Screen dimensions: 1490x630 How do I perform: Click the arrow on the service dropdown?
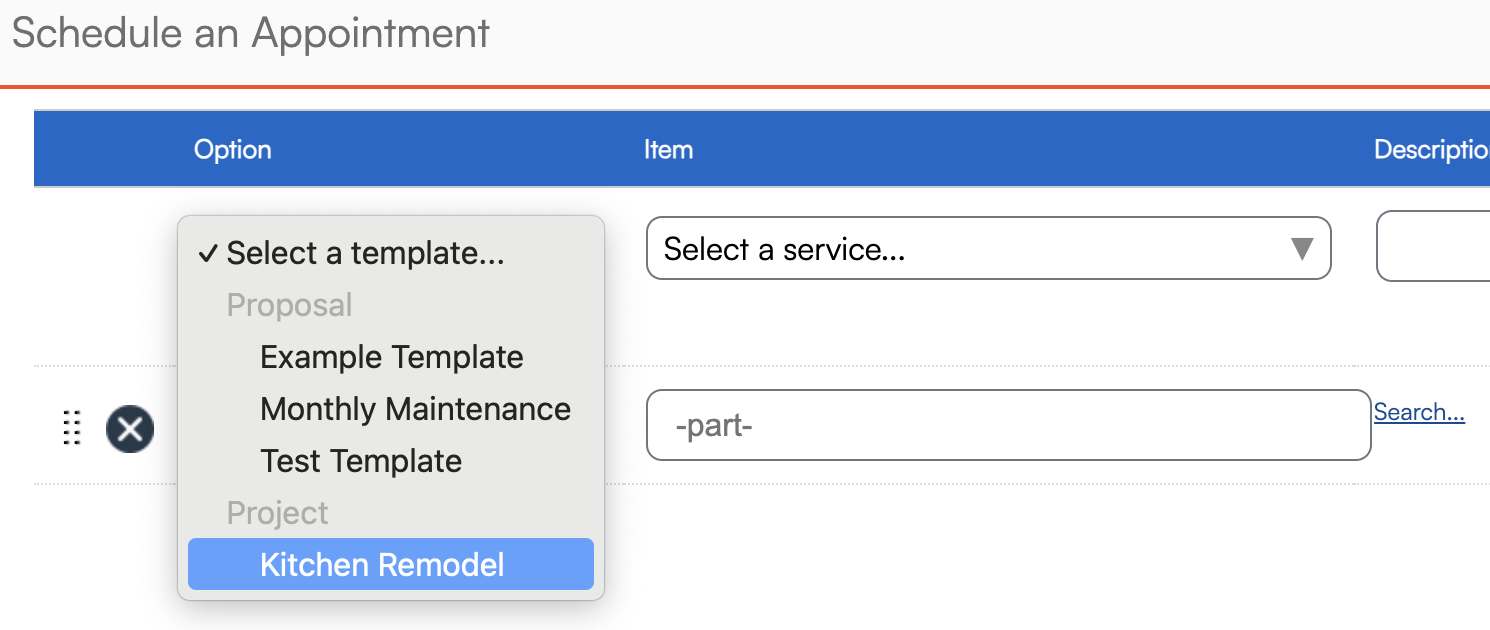point(1301,248)
